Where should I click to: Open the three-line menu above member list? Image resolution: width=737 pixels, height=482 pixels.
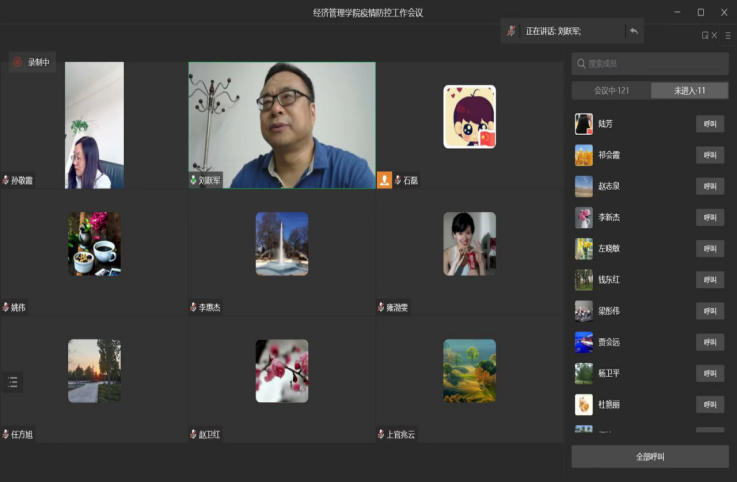point(727,35)
